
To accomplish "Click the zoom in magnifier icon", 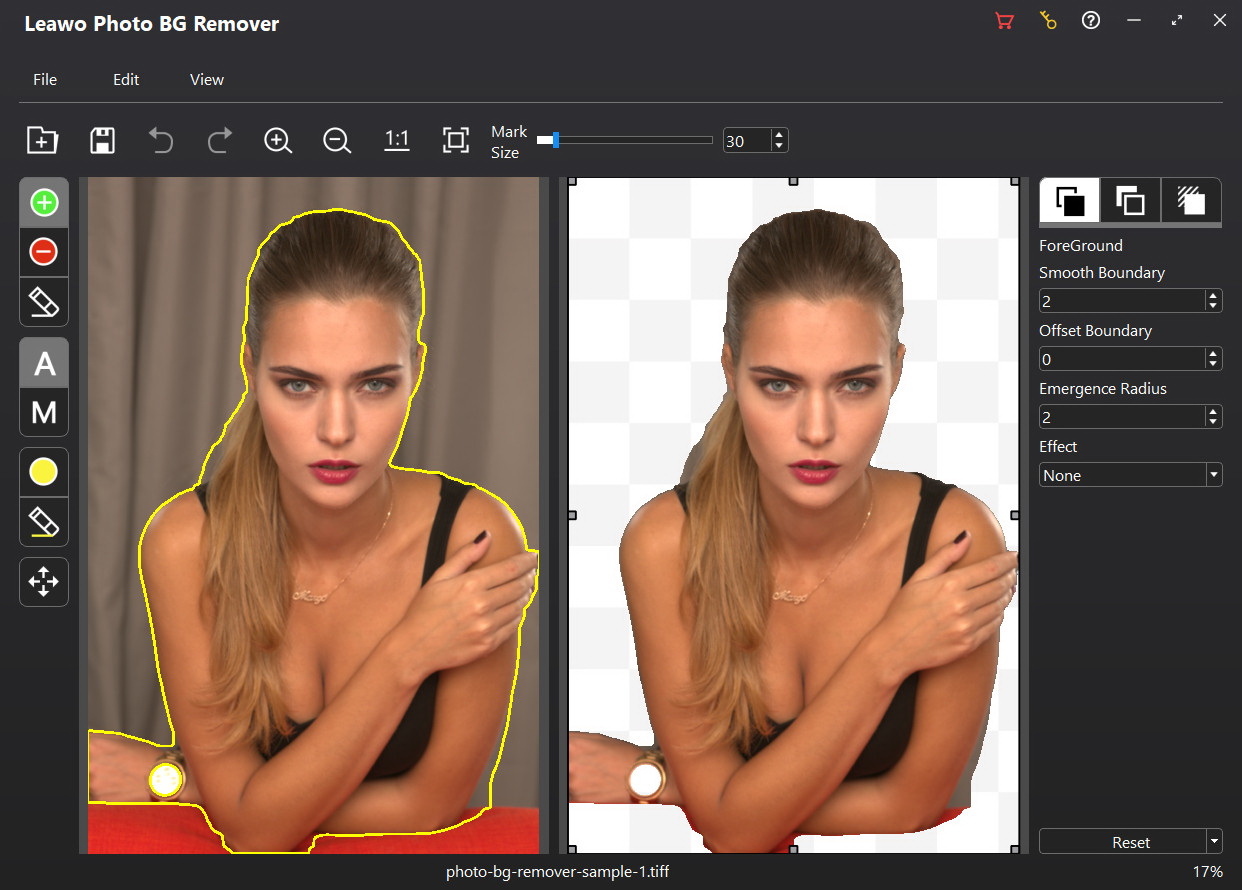I will pos(278,140).
